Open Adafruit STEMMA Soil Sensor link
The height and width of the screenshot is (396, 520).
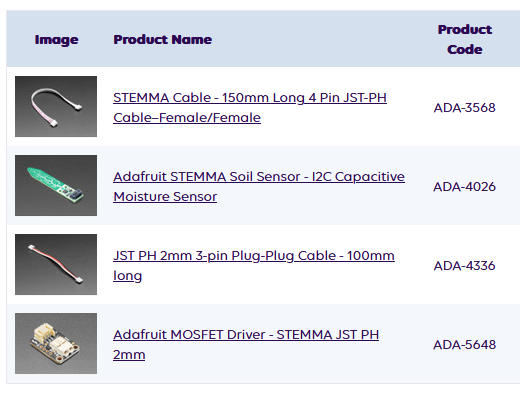pyautogui.click(x=259, y=186)
